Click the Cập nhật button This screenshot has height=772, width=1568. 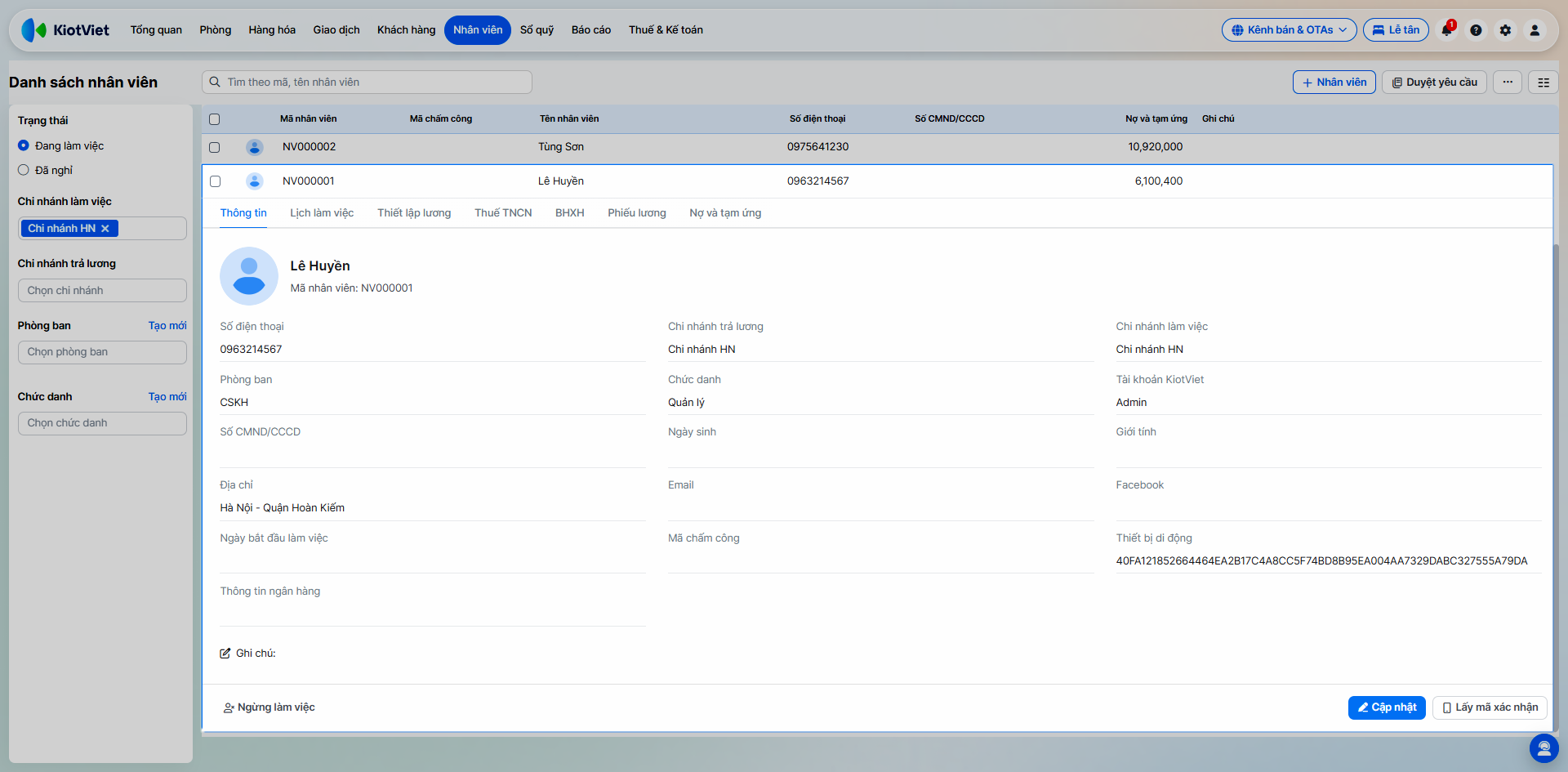pos(1387,707)
